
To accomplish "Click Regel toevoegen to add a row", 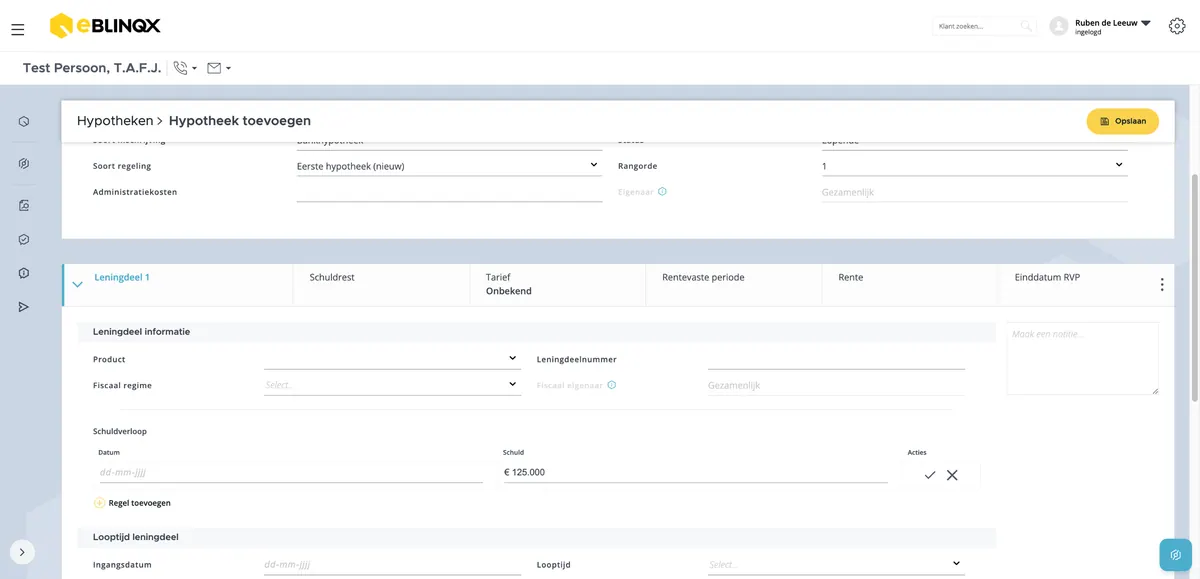I will 132,503.
